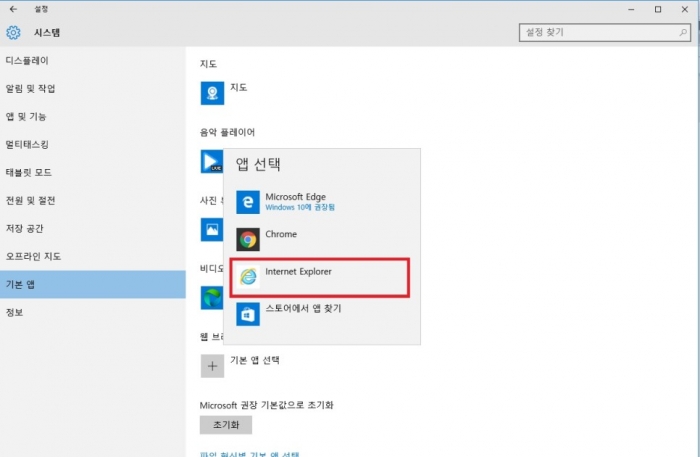Open 알림 및 작업 settings
The width and height of the screenshot is (700, 457).
tap(92, 88)
